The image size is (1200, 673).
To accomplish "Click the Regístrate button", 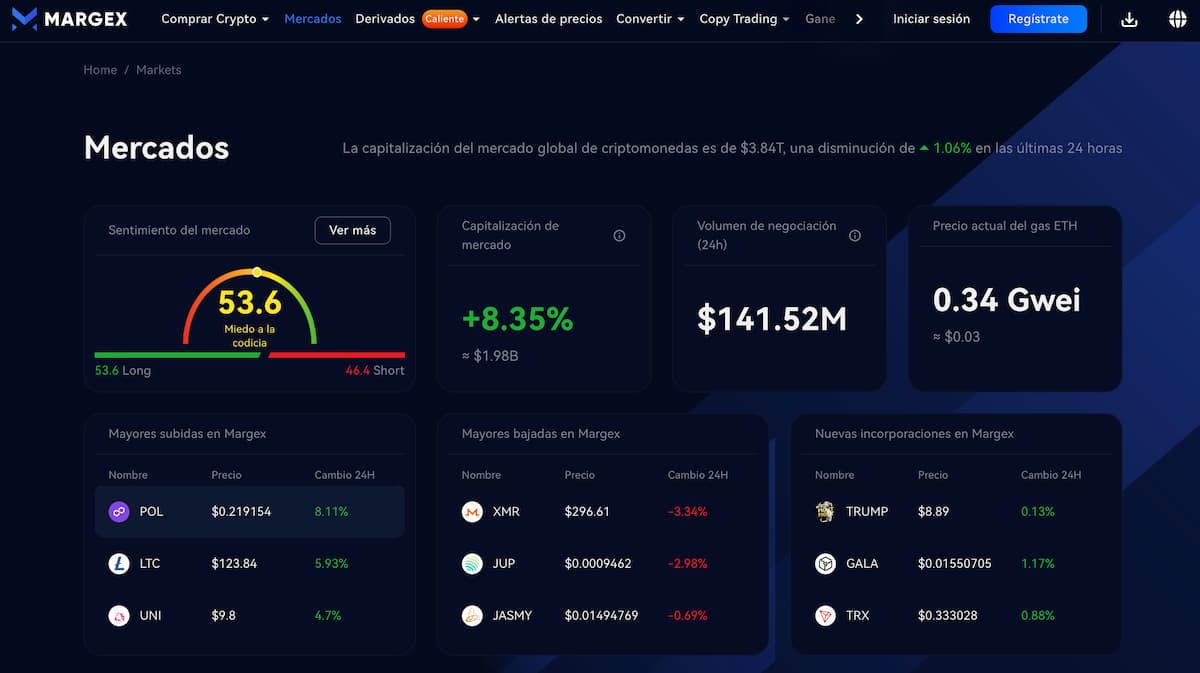I will [1038, 18].
